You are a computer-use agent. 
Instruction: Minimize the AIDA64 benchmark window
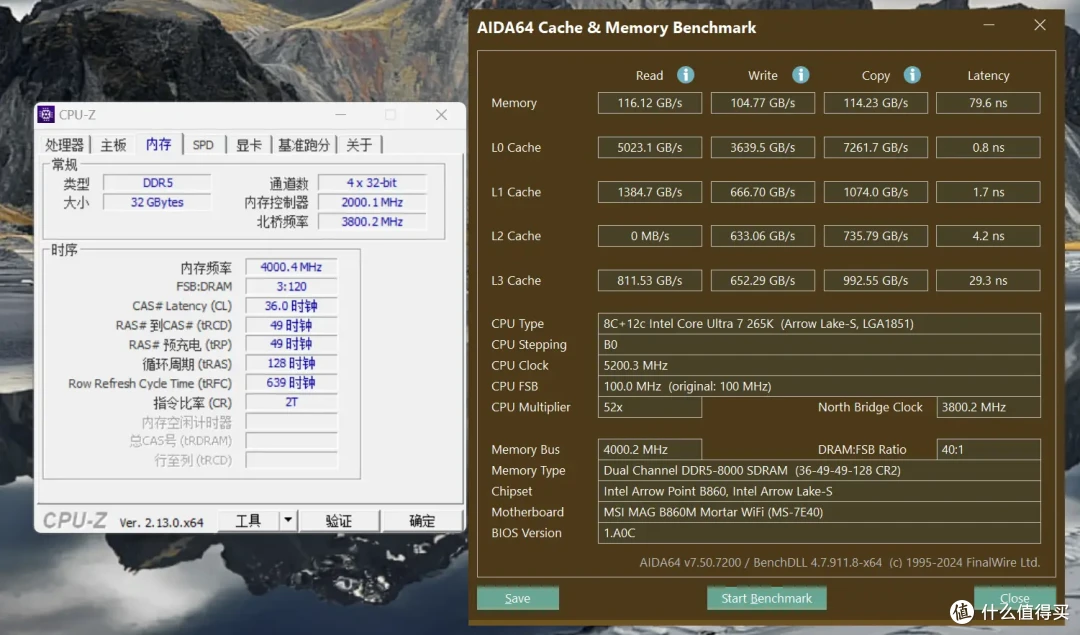click(989, 25)
